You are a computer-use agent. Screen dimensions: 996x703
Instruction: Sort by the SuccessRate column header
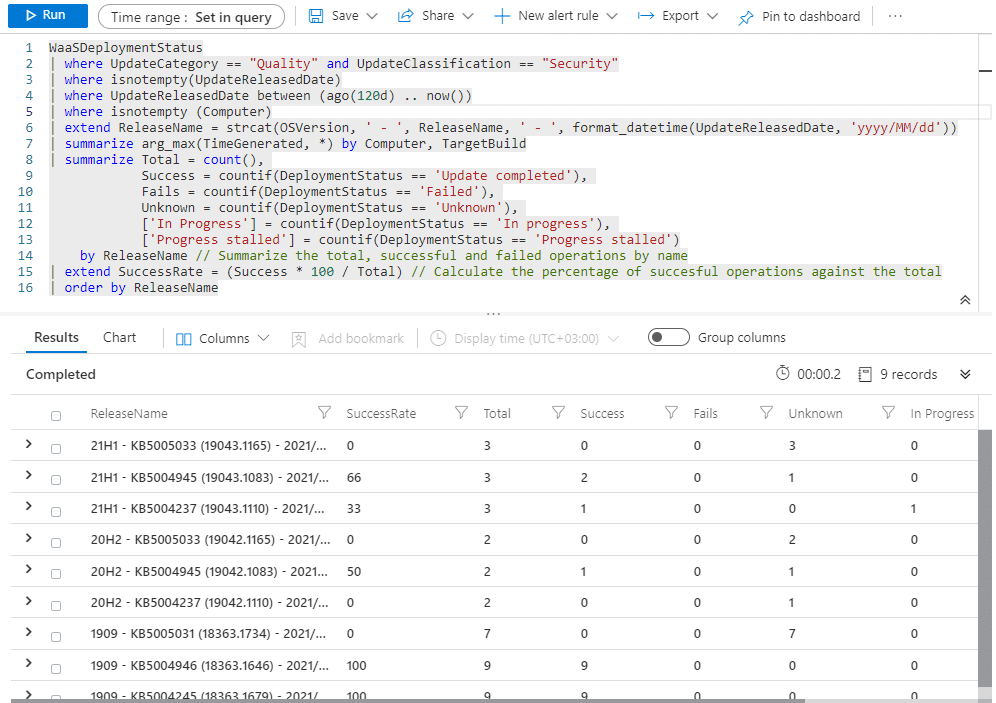pyautogui.click(x=381, y=413)
